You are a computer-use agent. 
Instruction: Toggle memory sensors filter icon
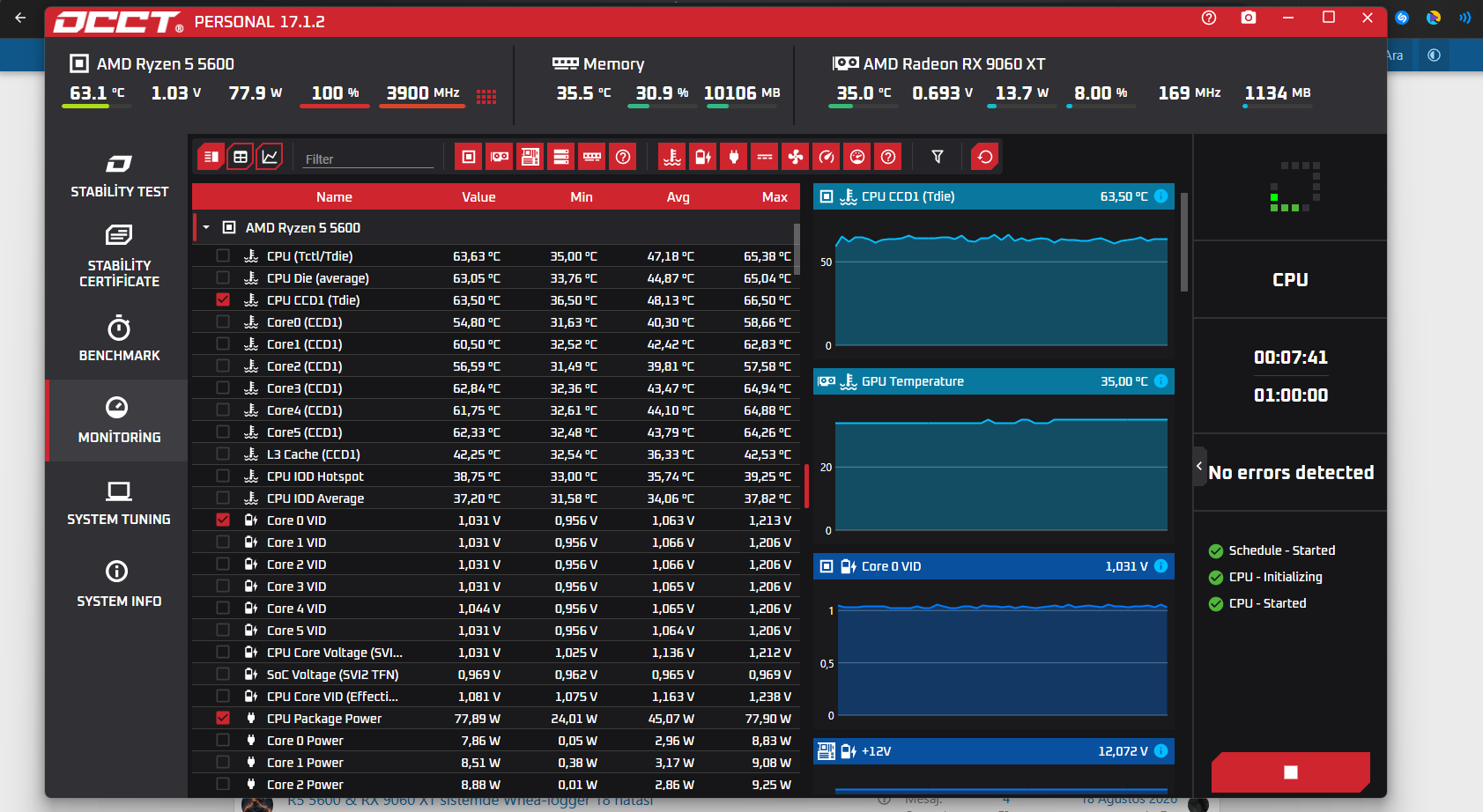(592, 157)
